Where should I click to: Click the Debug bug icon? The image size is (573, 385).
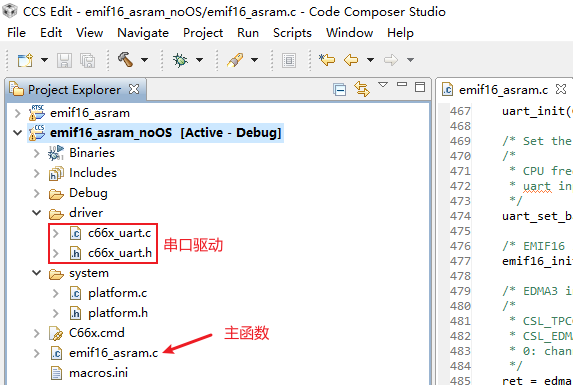pos(181,60)
